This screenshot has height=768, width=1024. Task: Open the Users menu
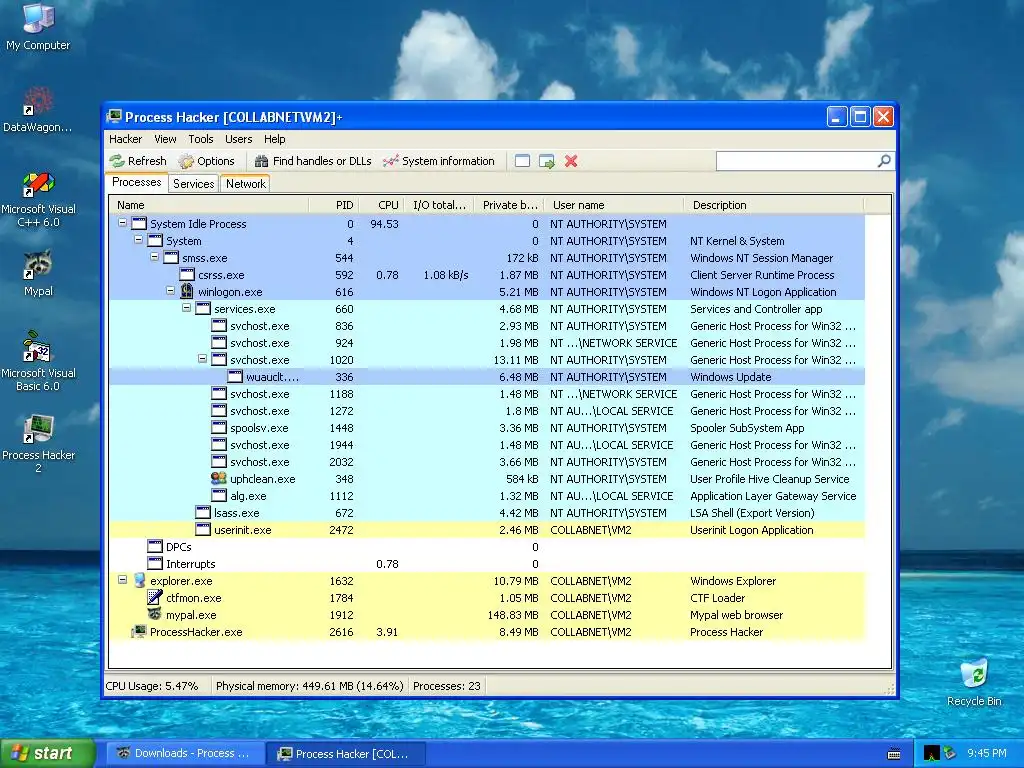point(238,139)
